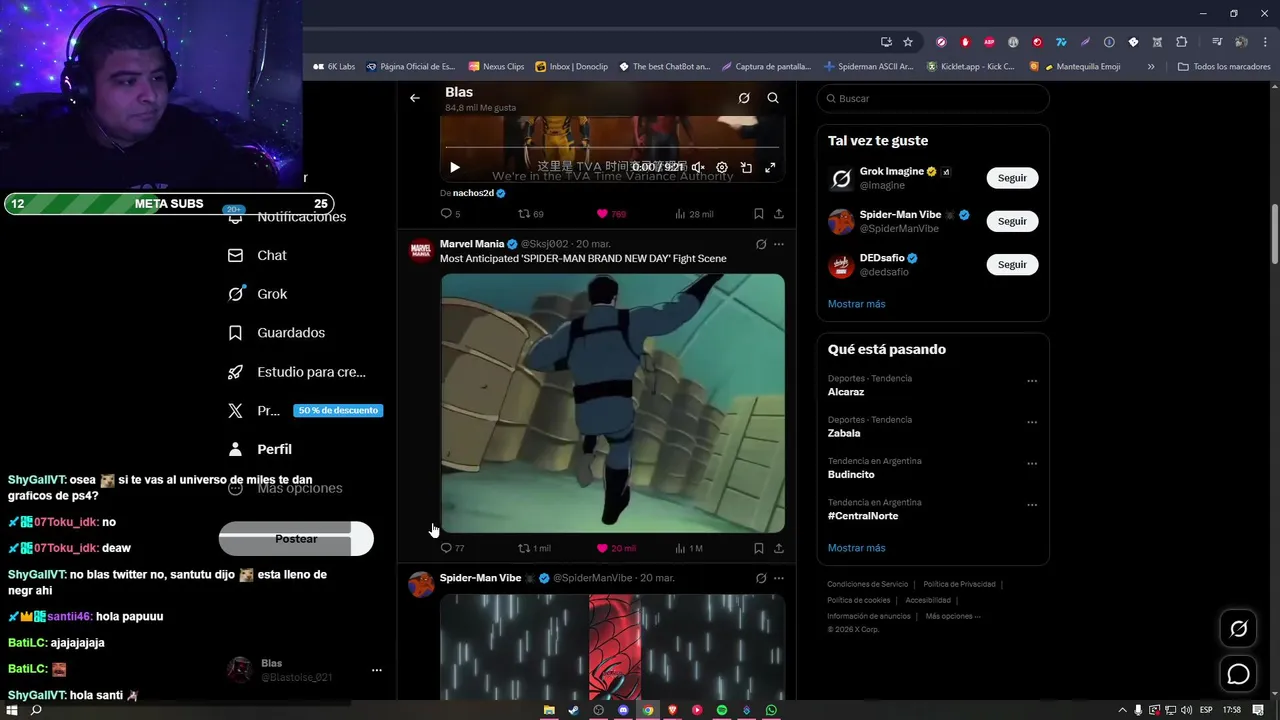View the 28 mil views analytics

(x=694, y=214)
